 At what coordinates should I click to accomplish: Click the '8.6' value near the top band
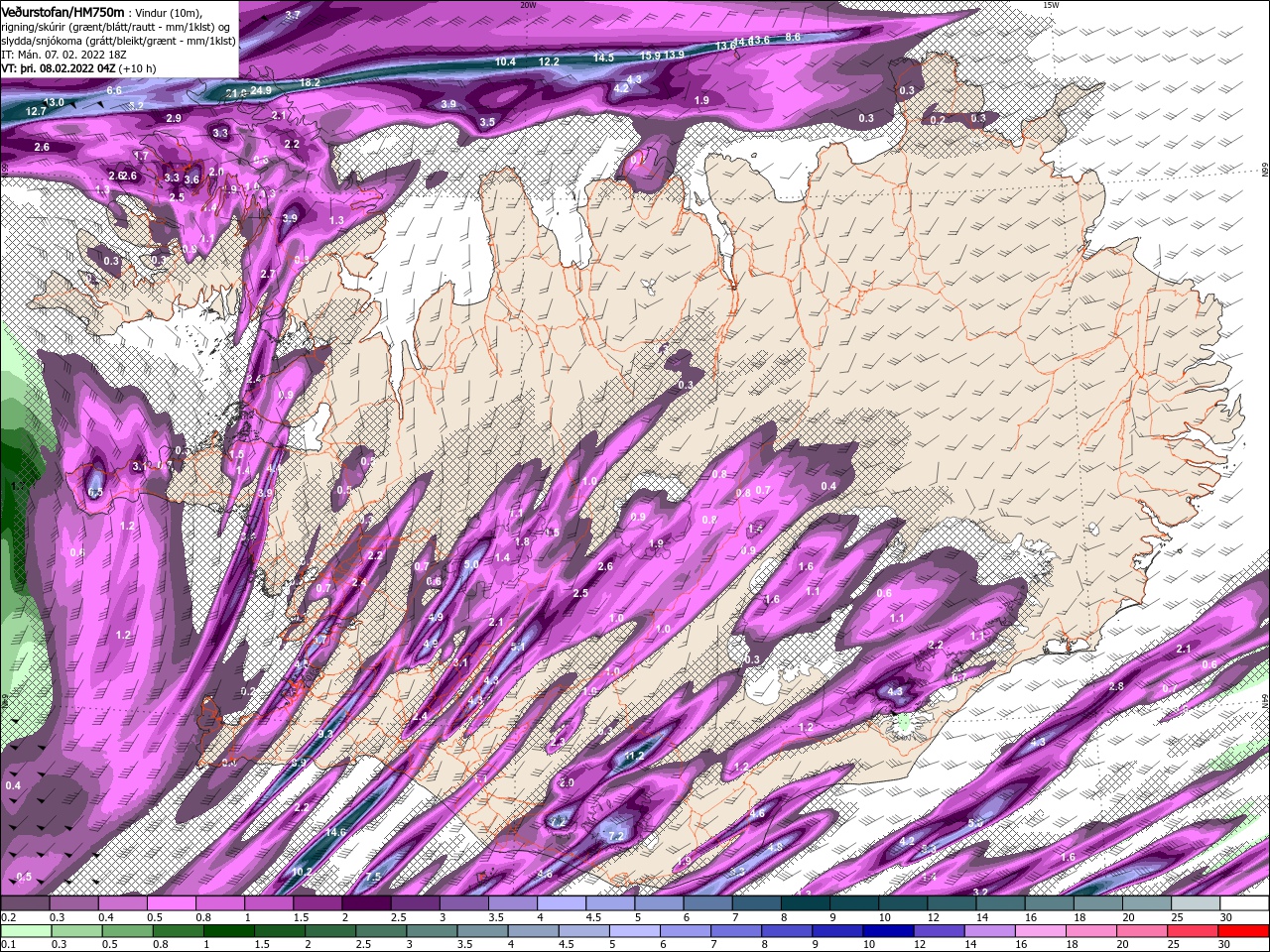(793, 37)
